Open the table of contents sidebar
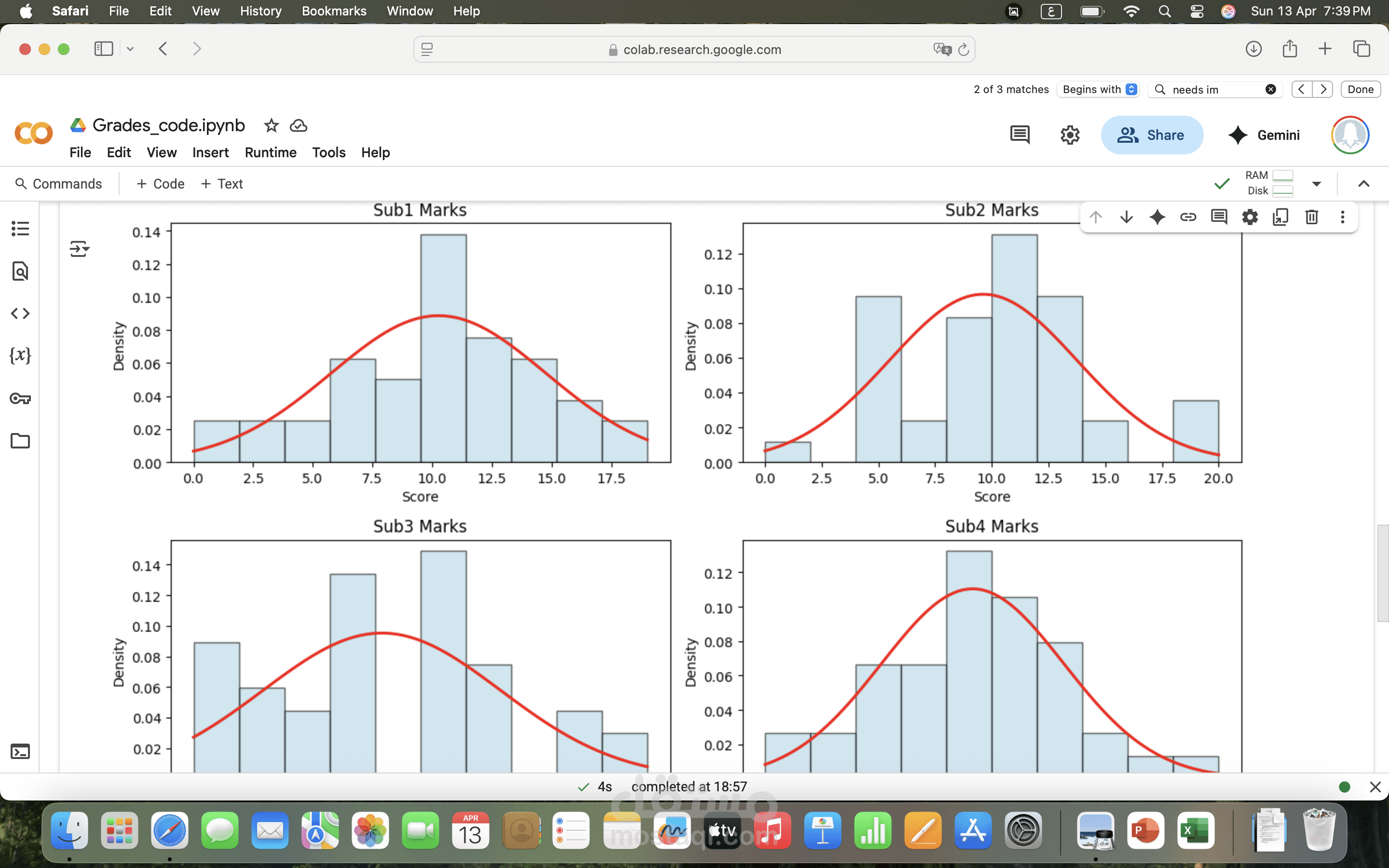 20,229
